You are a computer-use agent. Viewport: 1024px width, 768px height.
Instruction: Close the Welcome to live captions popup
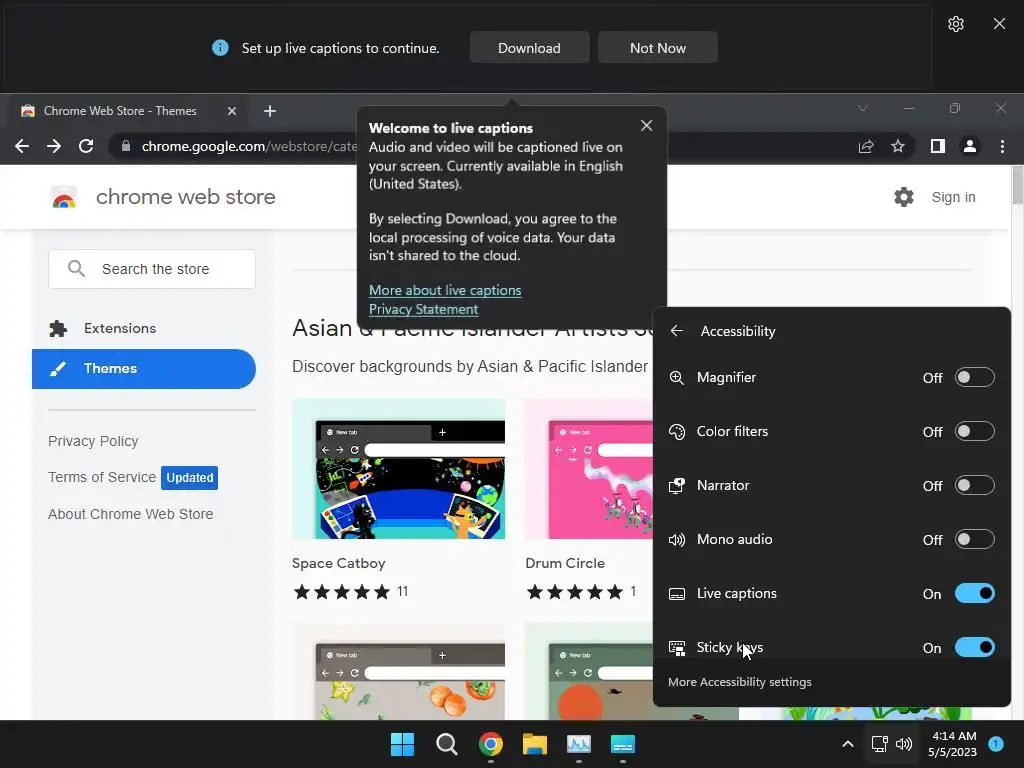tap(646, 125)
